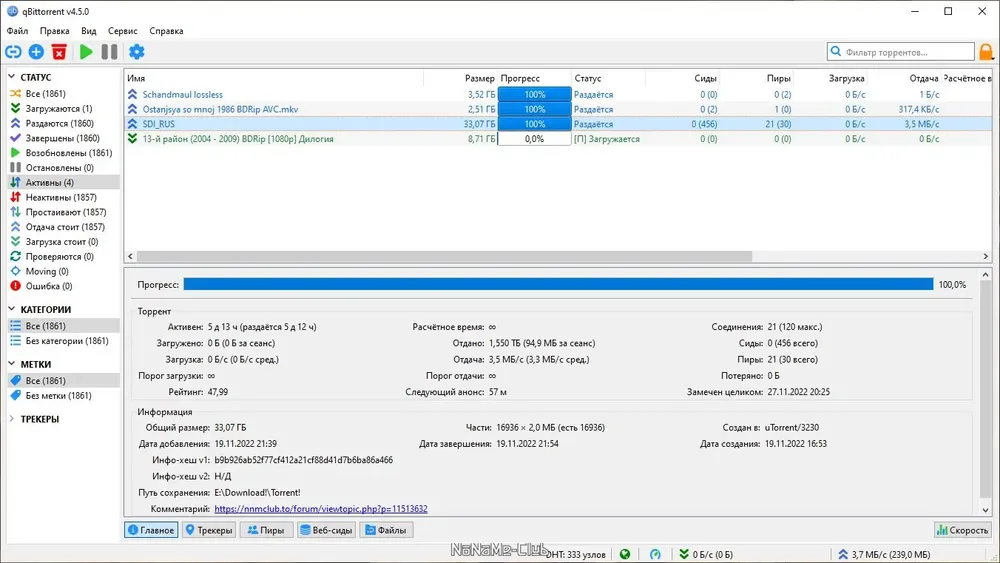Click the orange lock icon beside the filter field
This screenshot has width=1000, height=563.
(986, 52)
